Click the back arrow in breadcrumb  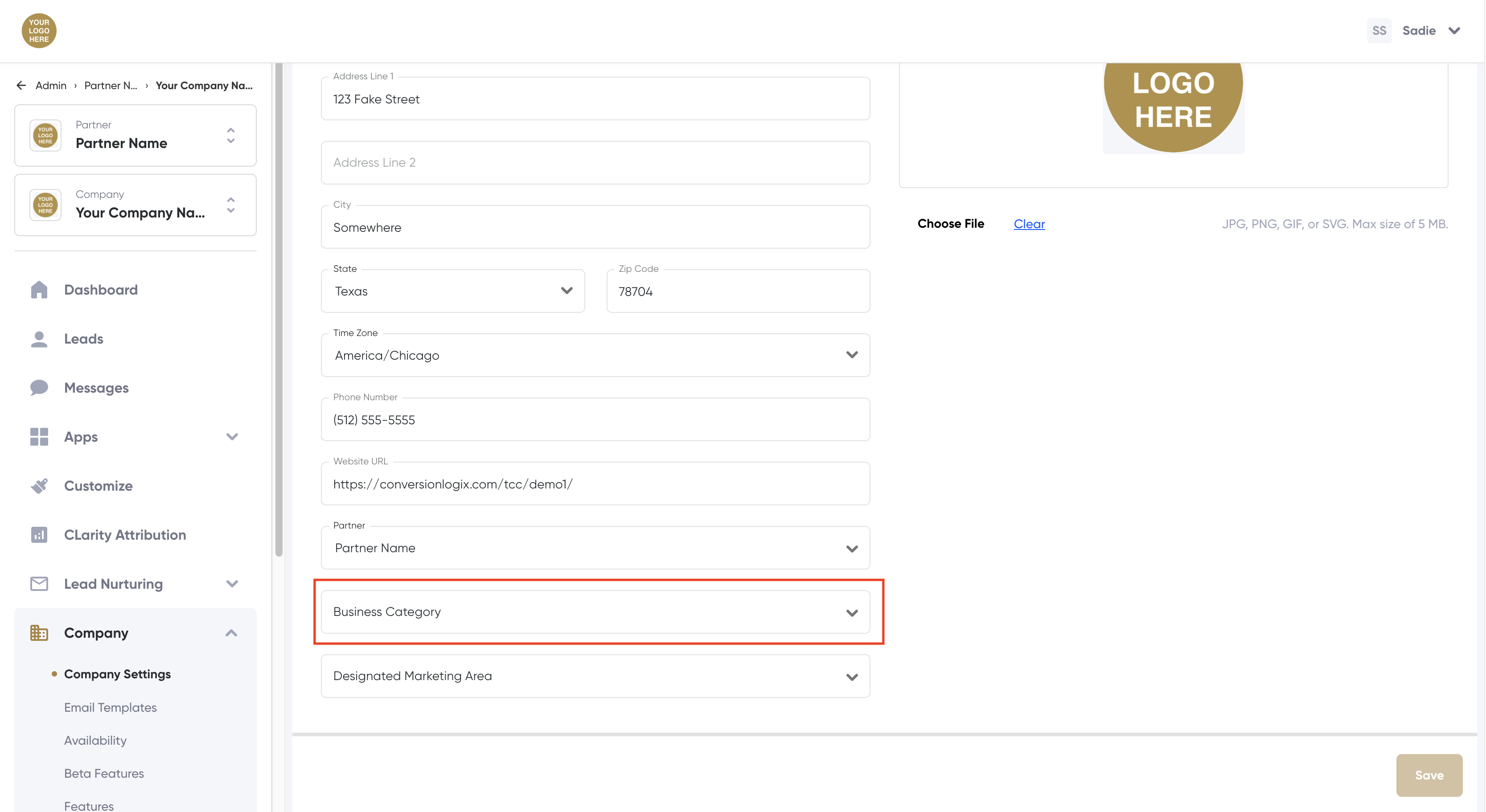click(x=21, y=86)
